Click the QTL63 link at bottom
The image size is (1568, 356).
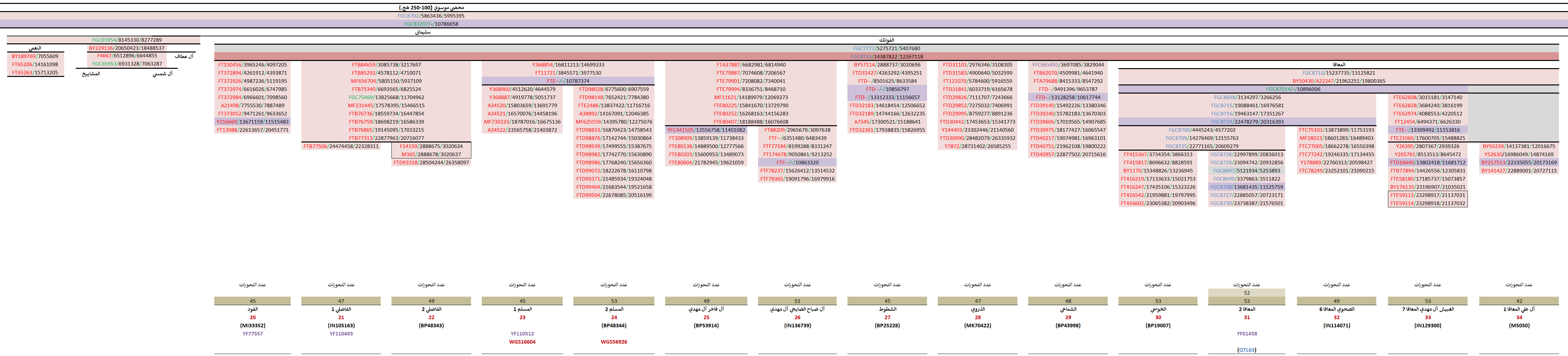[1246, 350]
